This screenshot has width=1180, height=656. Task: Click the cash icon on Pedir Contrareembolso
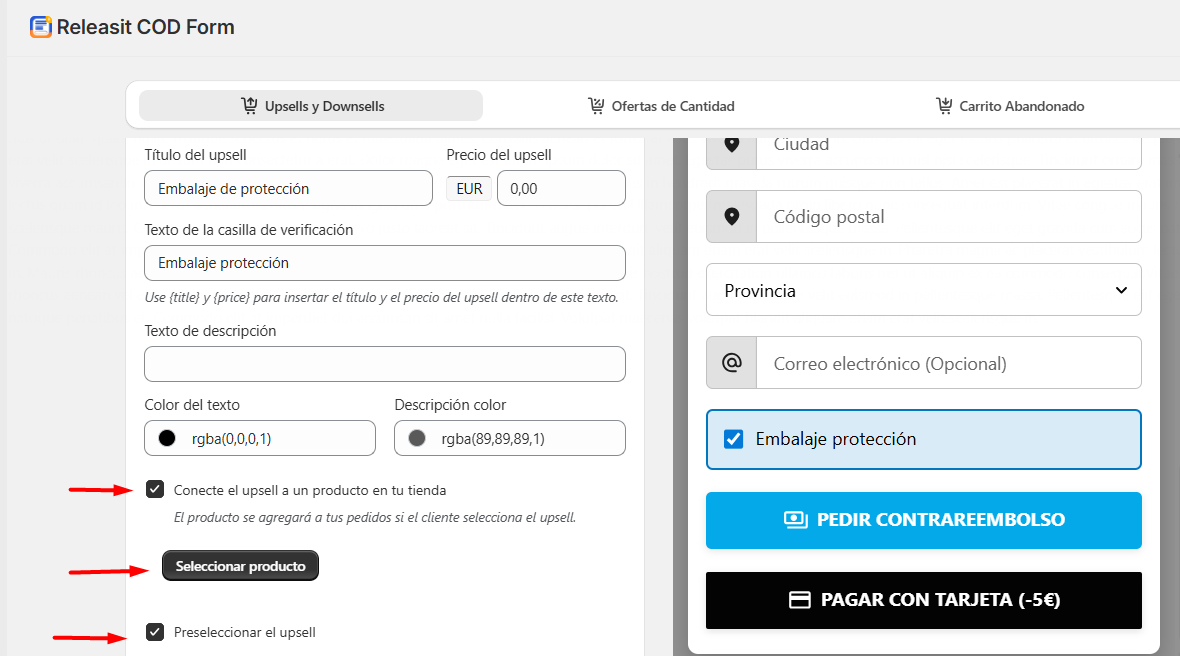(x=796, y=520)
